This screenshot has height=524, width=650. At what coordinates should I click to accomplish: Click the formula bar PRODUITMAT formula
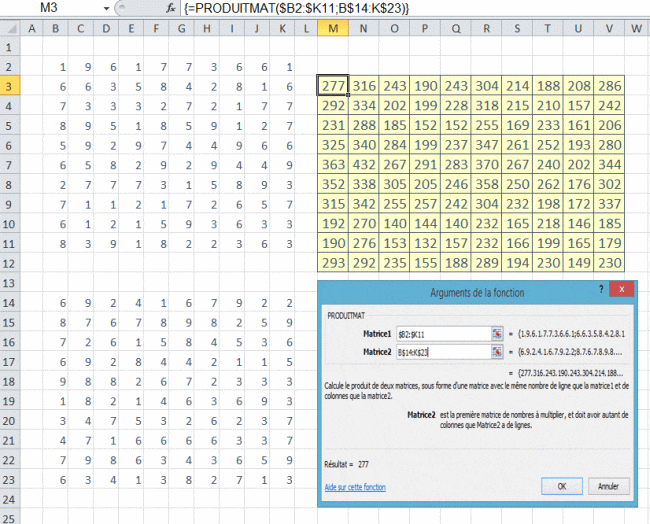[297, 8]
